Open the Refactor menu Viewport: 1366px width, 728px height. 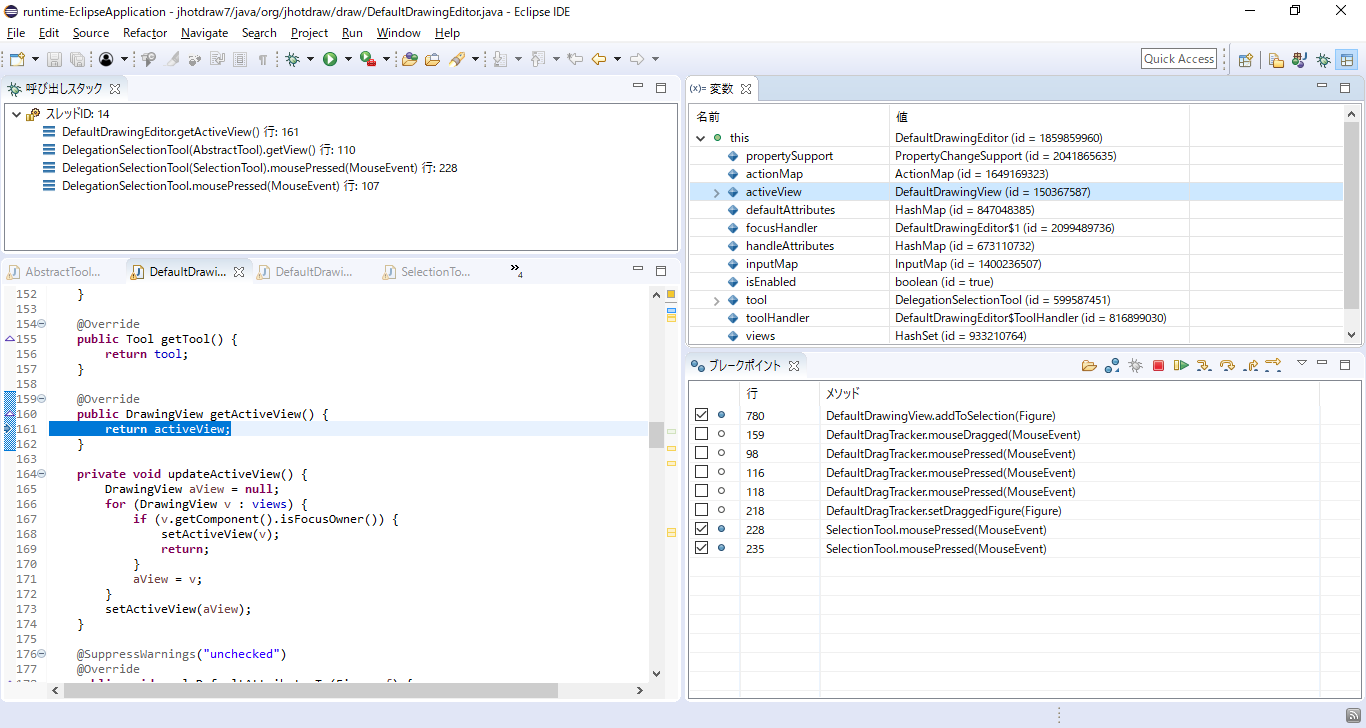click(x=145, y=33)
